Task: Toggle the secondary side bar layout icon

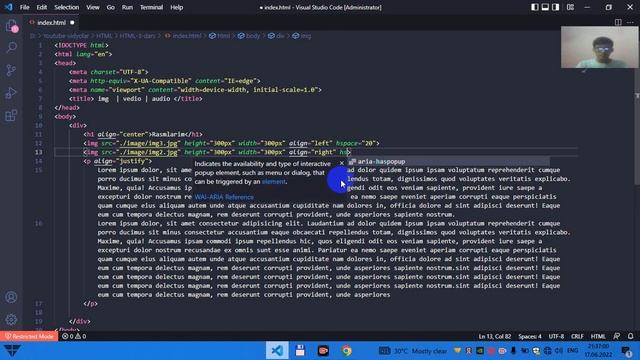Action: tap(556, 7)
